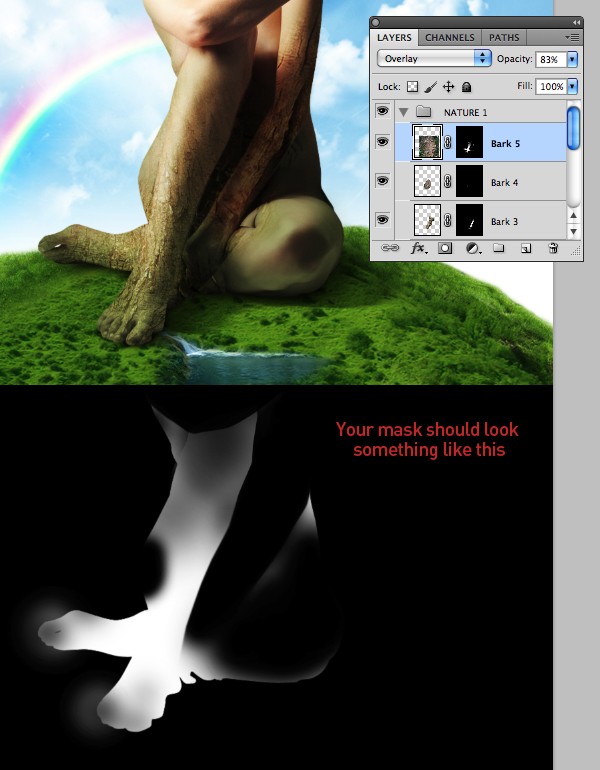Image resolution: width=600 pixels, height=770 pixels.
Task: Click the panel resize grip corner
Action: [x=576, y=251]
